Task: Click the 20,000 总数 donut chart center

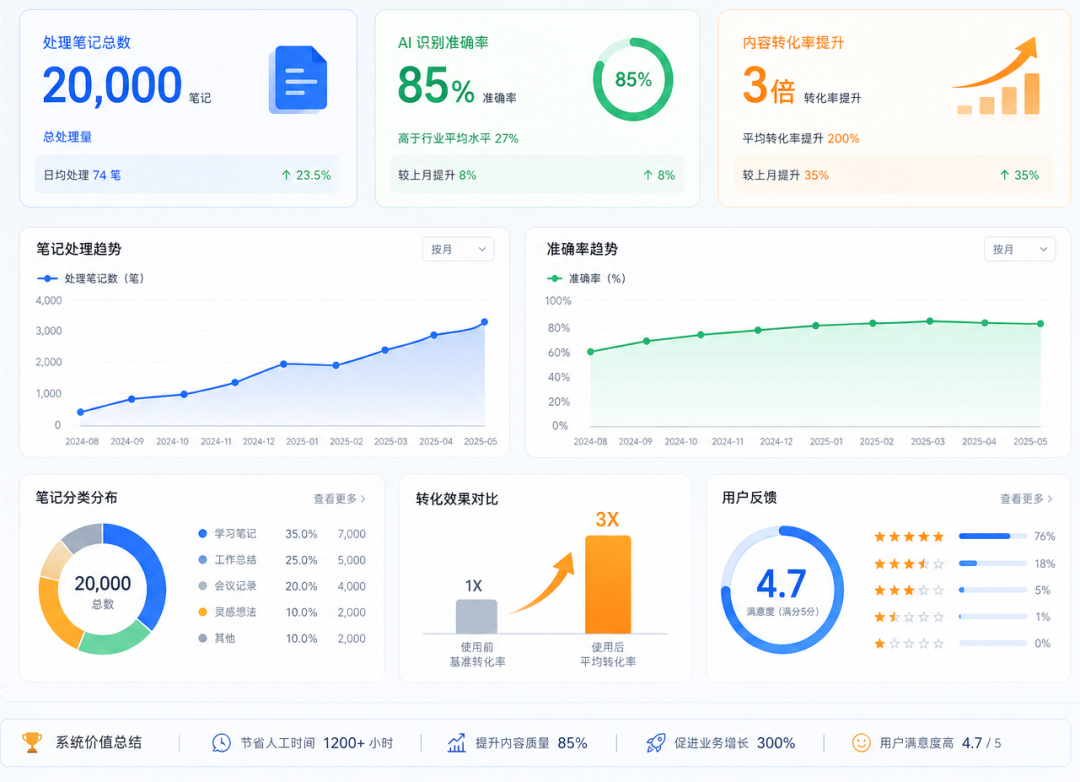Action: tap(103, 590)
